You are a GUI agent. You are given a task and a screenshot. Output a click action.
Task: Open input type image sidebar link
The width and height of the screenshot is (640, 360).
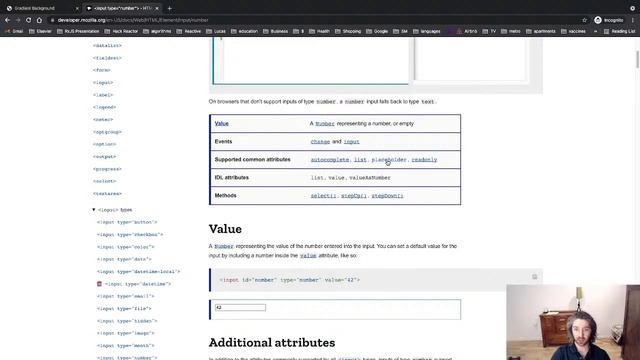pos(126,333)
